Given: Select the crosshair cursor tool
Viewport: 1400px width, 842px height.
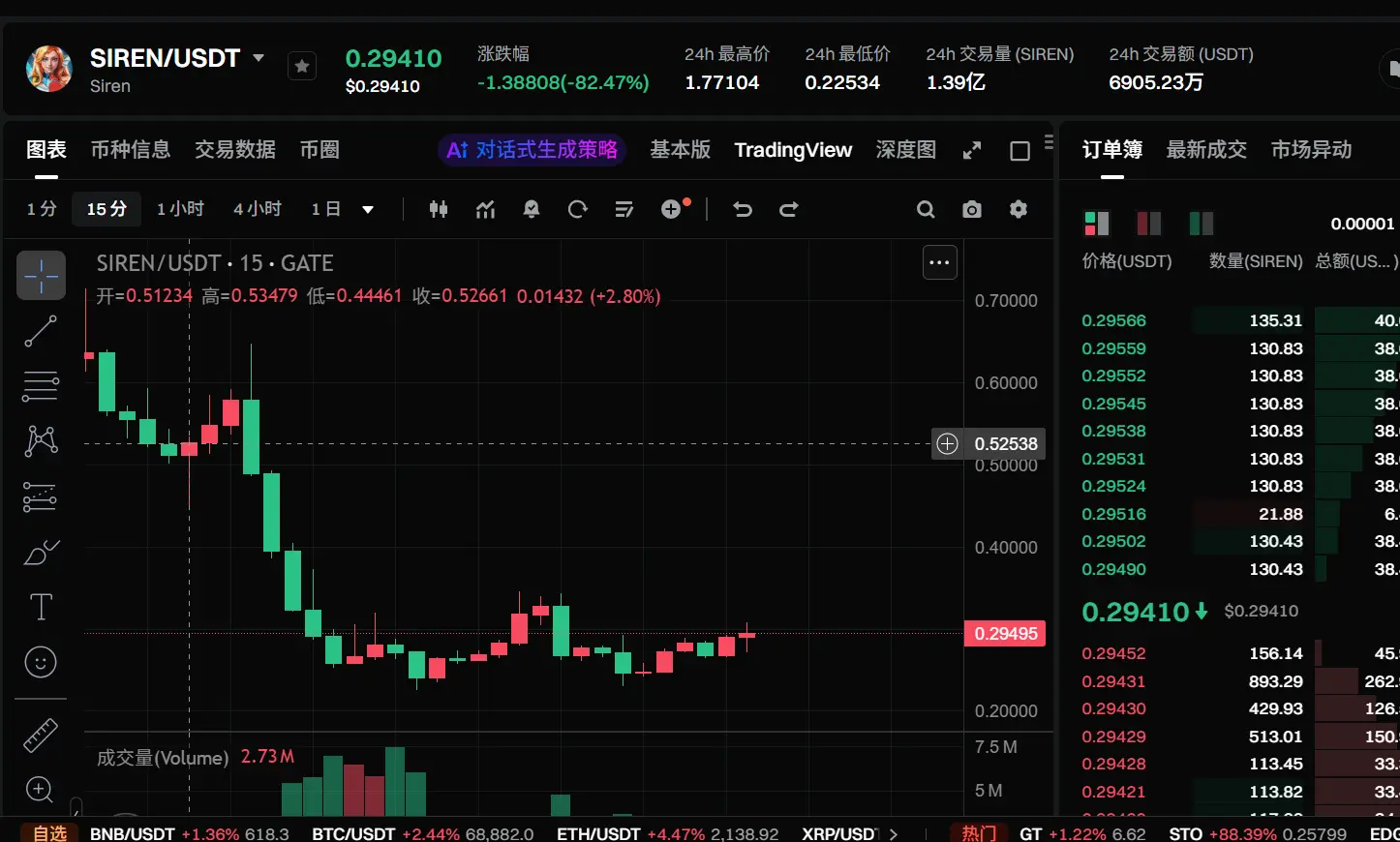Looking at the screenshot, I should click(x=41, y=276).
